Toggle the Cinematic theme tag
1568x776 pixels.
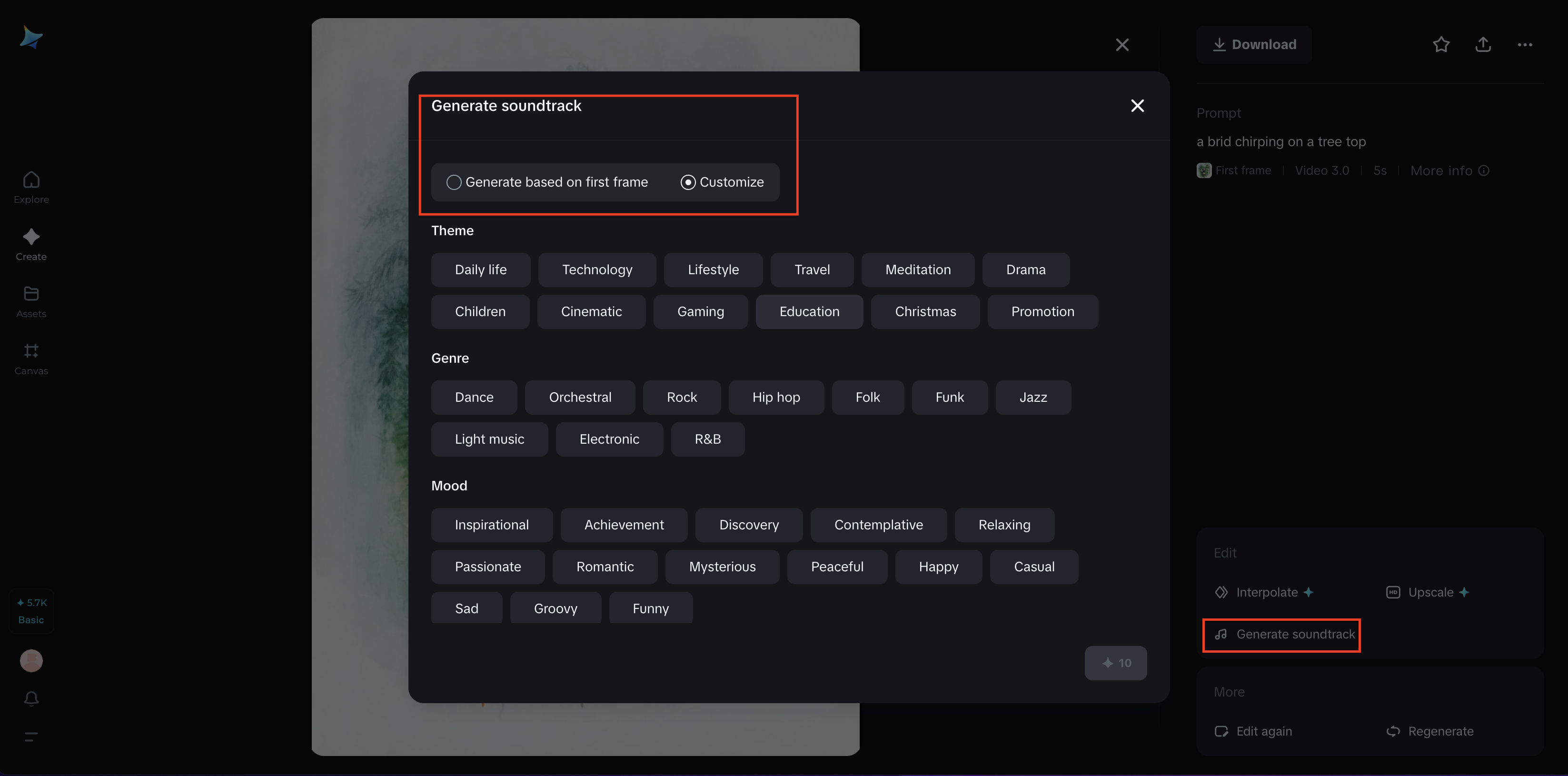(591, 312)
